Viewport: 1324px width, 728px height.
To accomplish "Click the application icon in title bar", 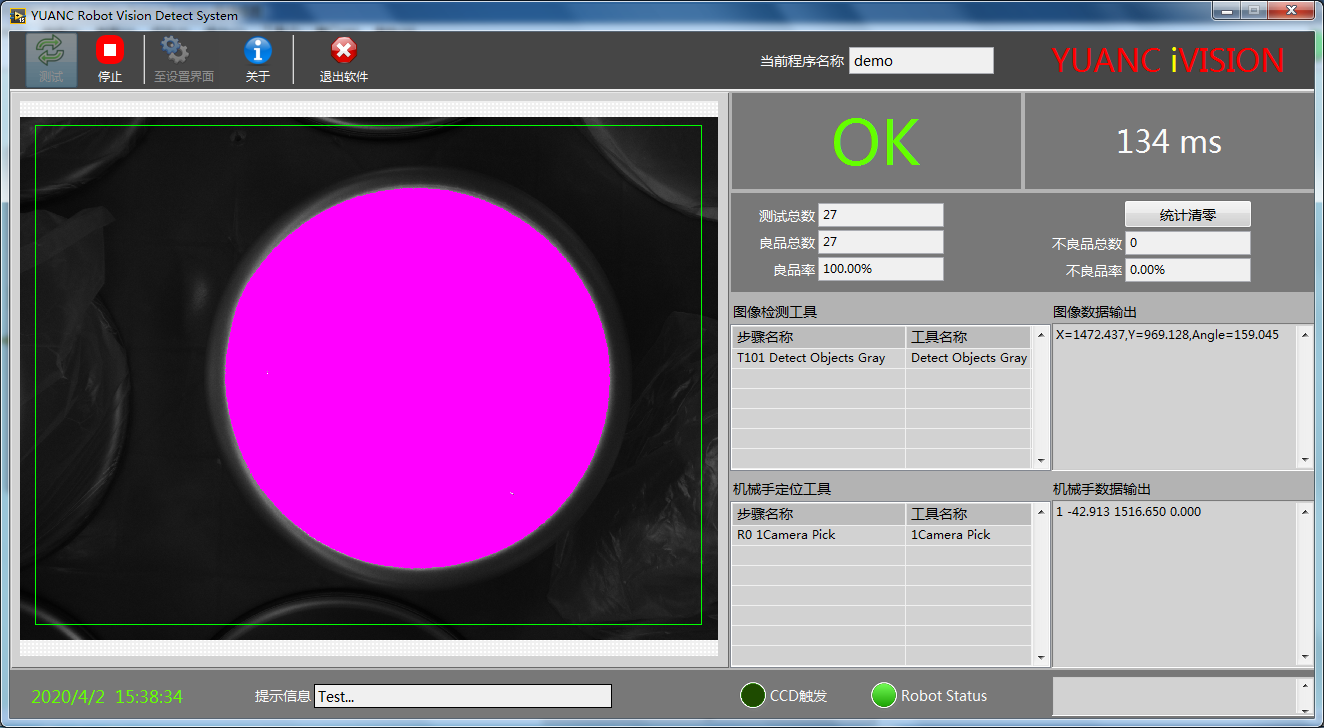I will click(x=17, y=16).
